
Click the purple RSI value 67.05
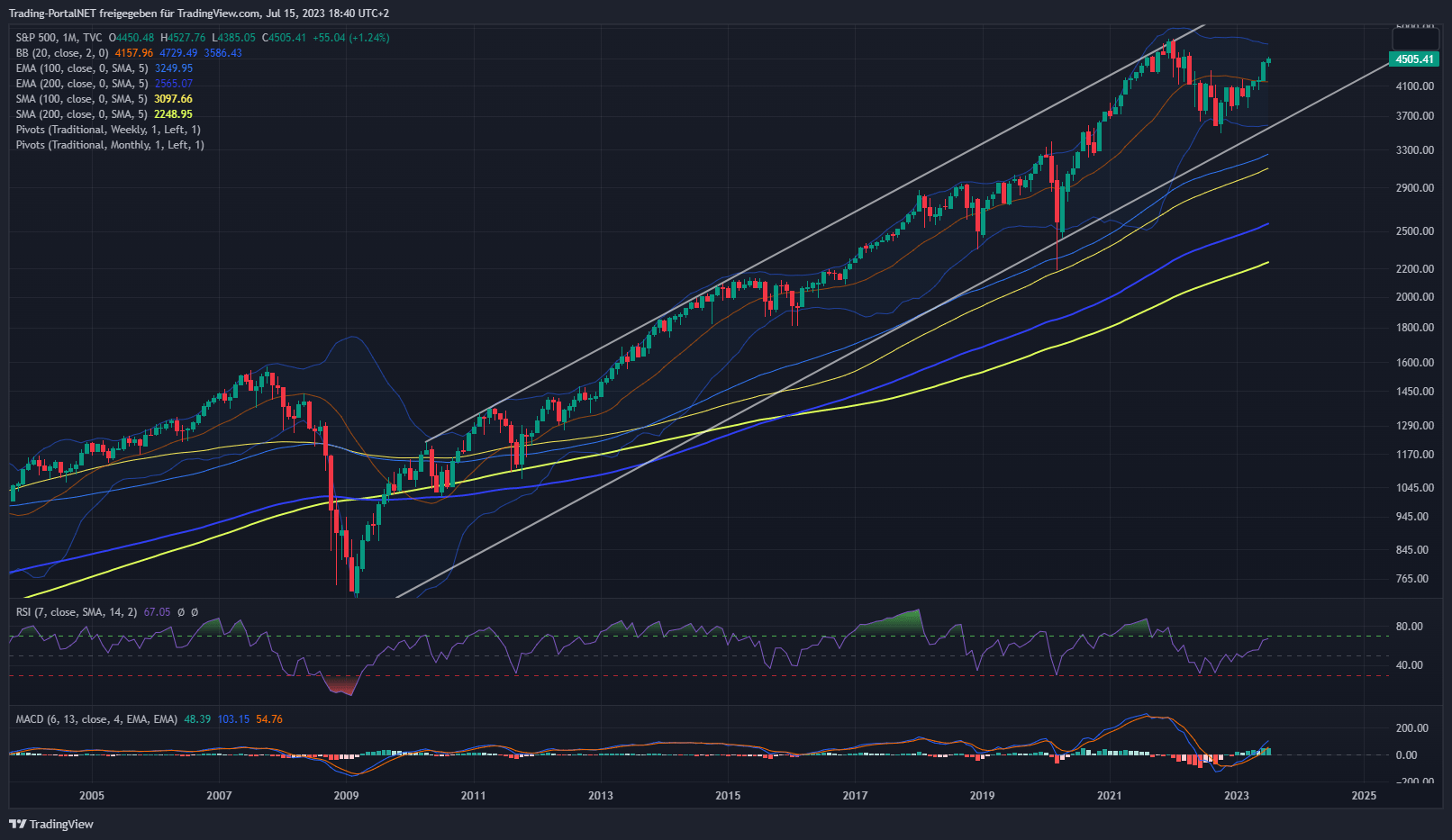157,612
